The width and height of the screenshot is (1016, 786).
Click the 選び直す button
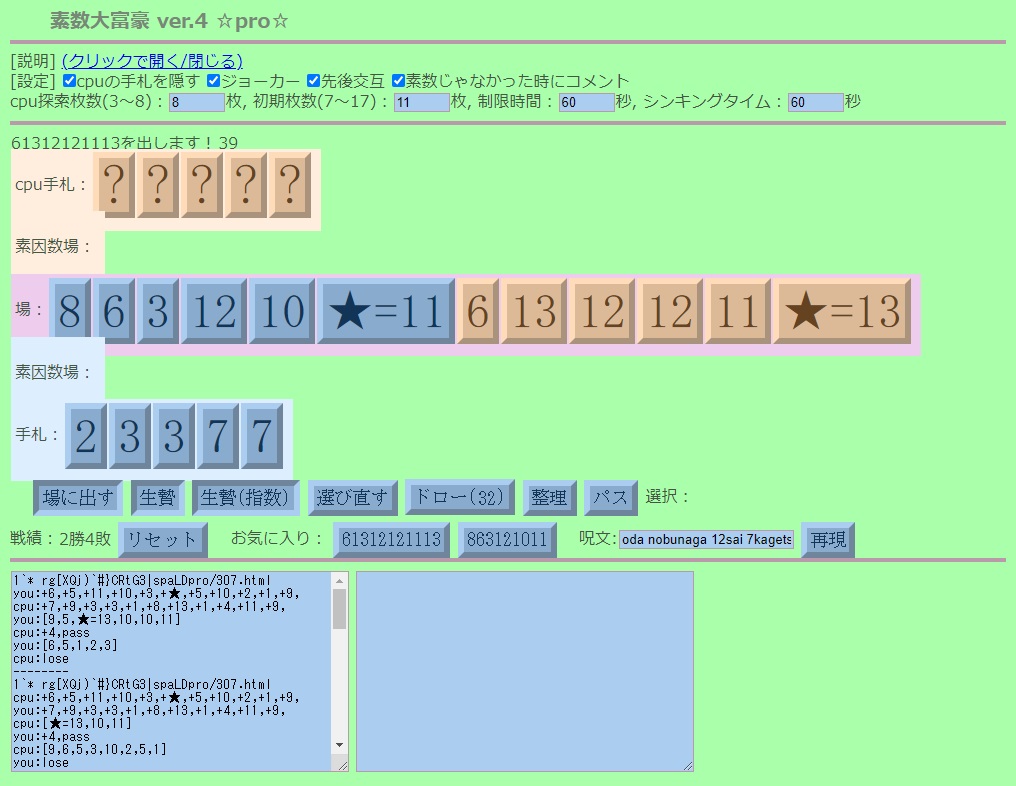pos(352,498)
